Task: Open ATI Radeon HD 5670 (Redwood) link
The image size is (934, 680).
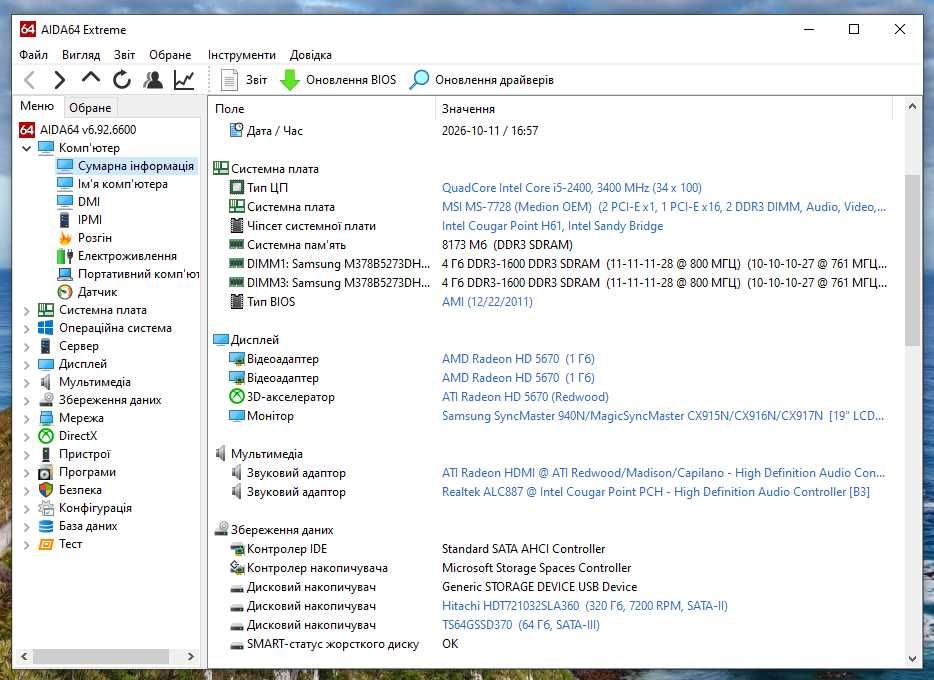Action: click(x=525, y=397)
